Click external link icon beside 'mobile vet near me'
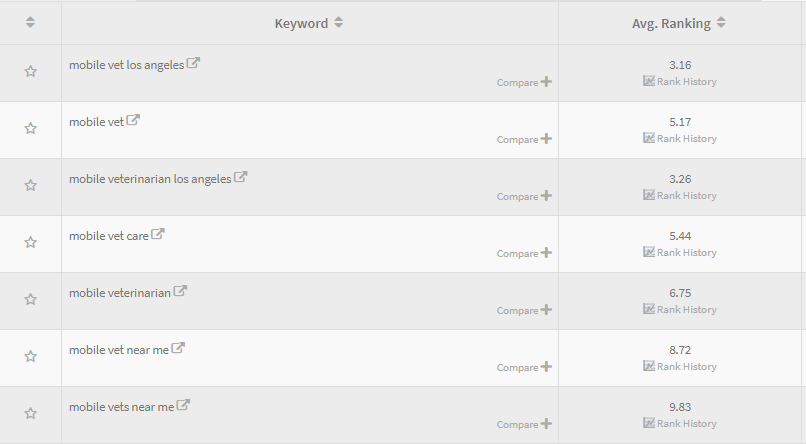806x444 pixels. tap(178, 348)
